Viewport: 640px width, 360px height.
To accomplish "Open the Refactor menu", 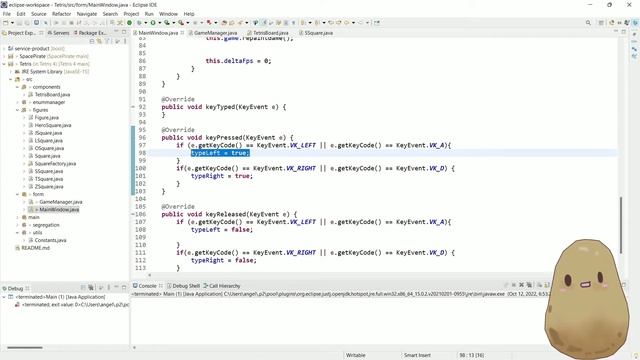I will 62,14.
